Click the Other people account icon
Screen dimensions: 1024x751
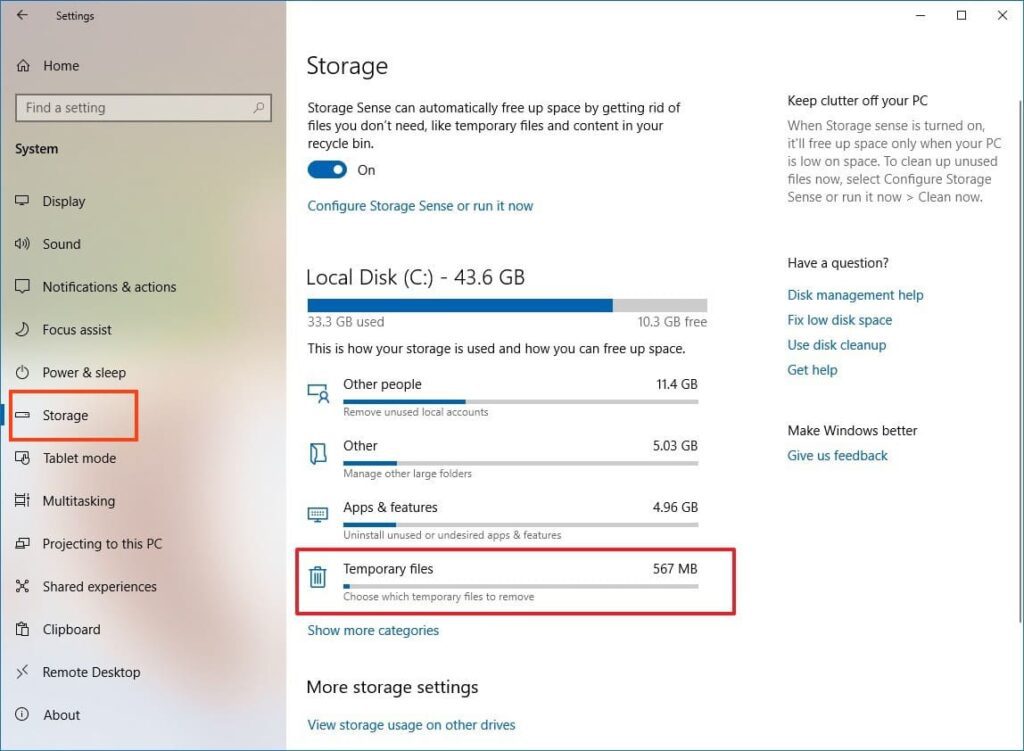click(318, 392)
